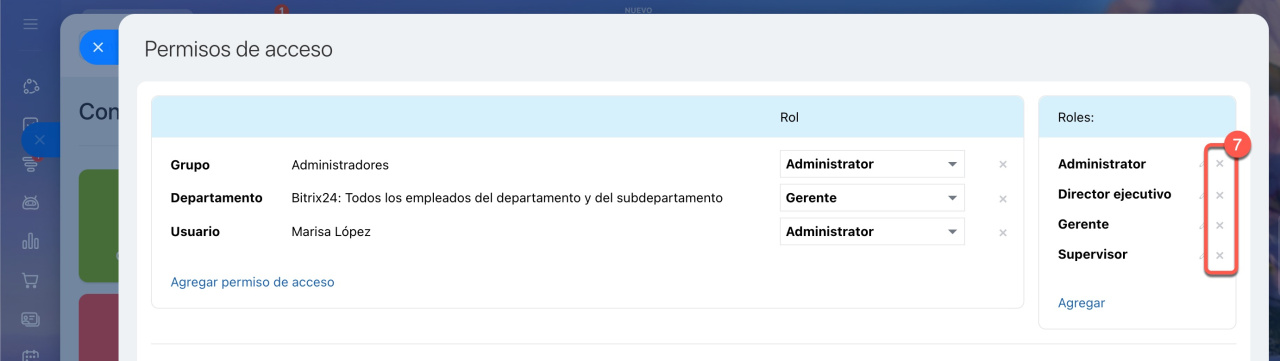
Task: Click Agregar link under Roles
Action: [1081, 302]
